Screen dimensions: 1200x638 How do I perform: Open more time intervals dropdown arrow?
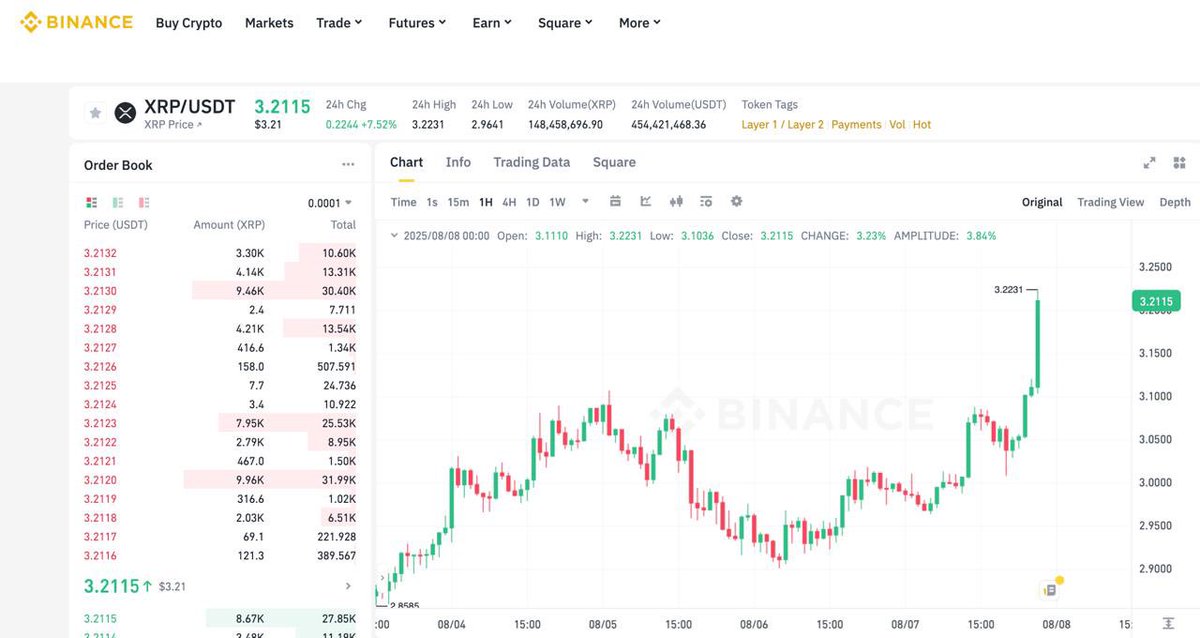585,201
